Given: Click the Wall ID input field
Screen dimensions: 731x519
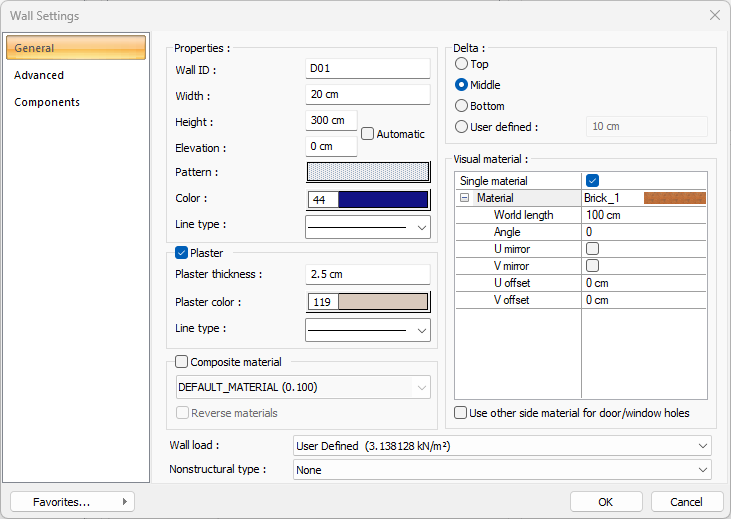Looking at the screenshot, I should point(367,69).
